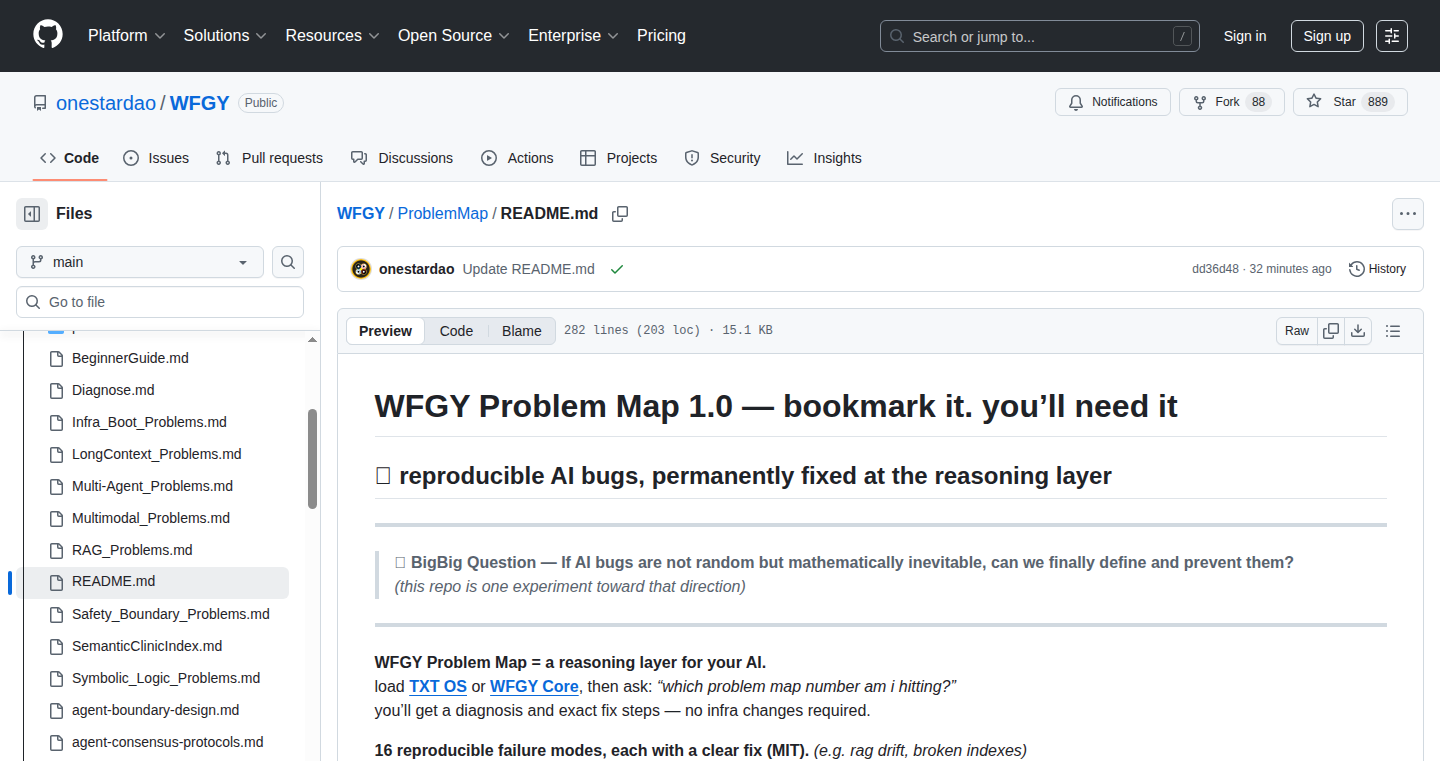Collapse the file tree side panel
The image size is (1440, 761).
[x=32, y=214]
